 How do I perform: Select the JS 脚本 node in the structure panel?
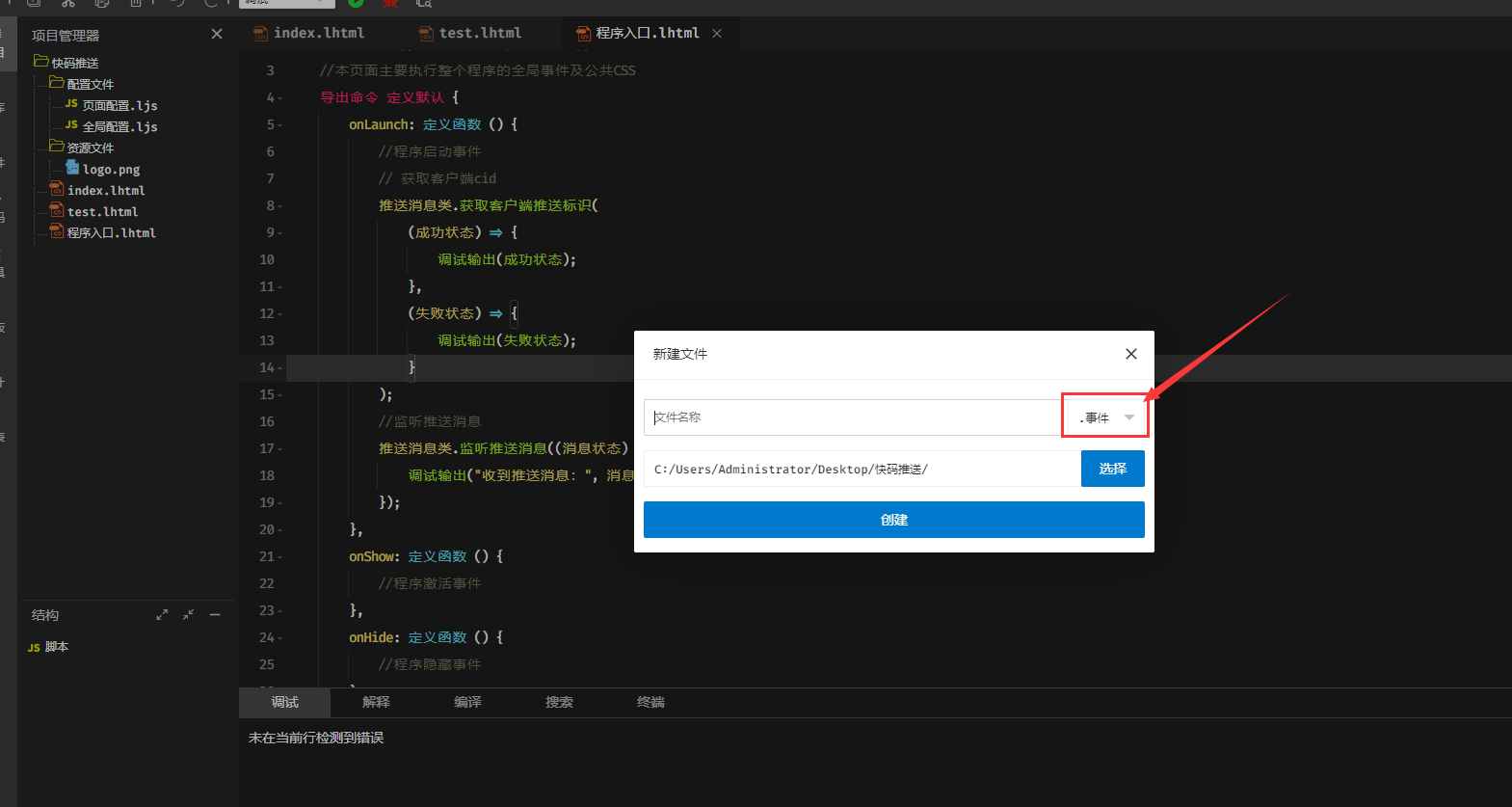48,647
